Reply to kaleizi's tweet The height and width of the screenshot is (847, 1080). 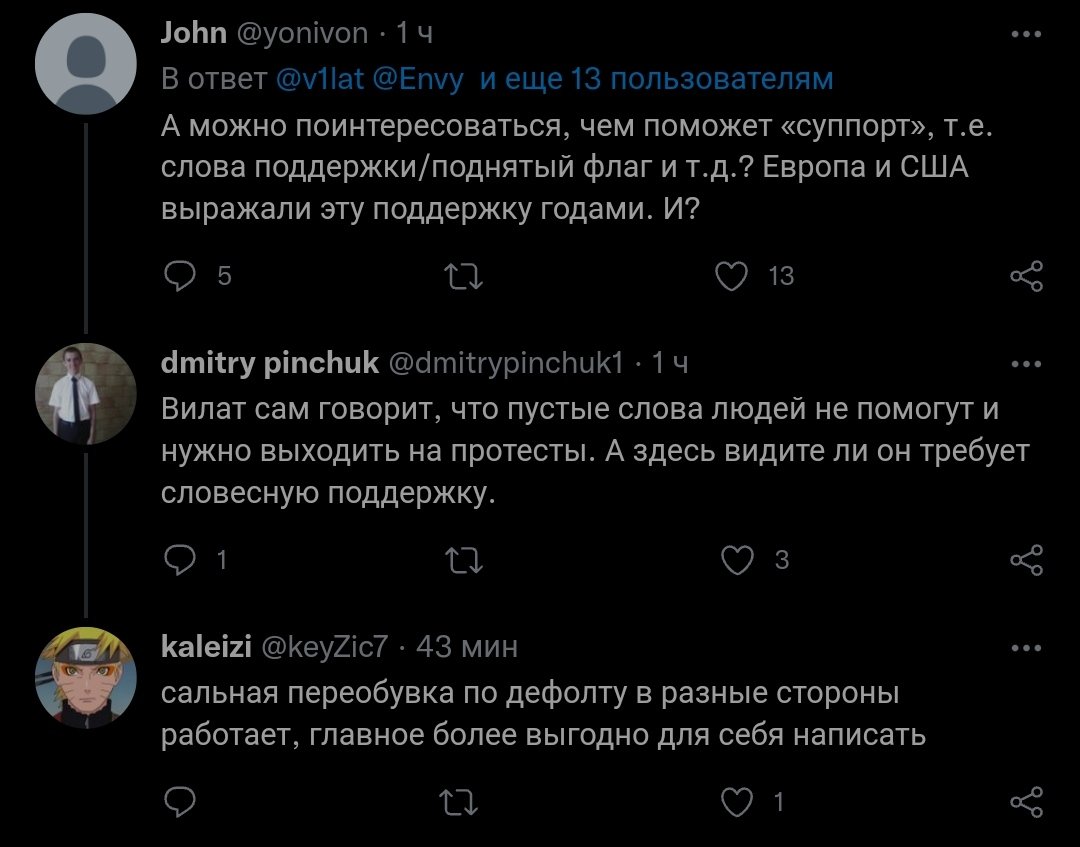click(179, 801)
